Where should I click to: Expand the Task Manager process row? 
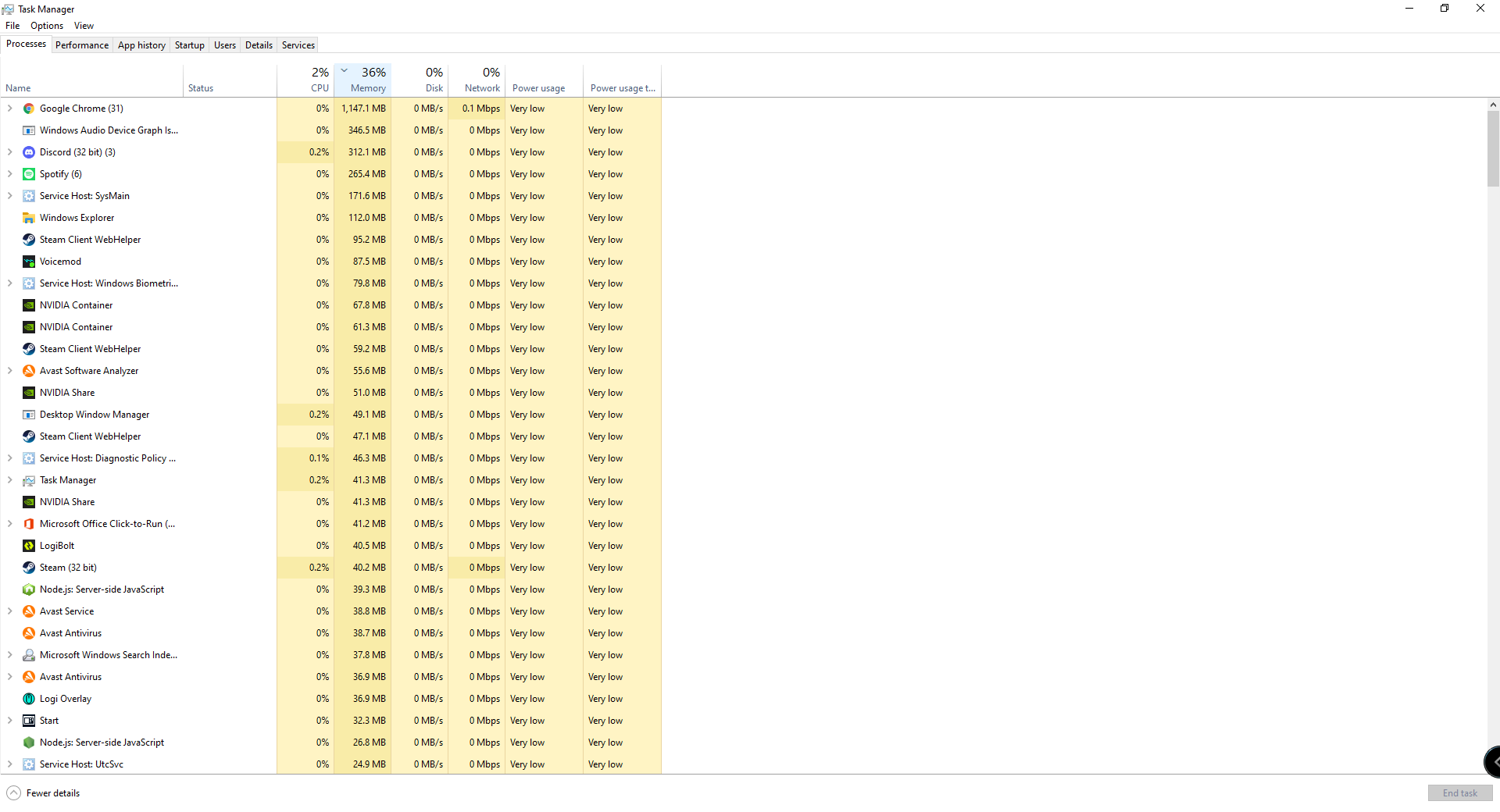coord(9,480)
